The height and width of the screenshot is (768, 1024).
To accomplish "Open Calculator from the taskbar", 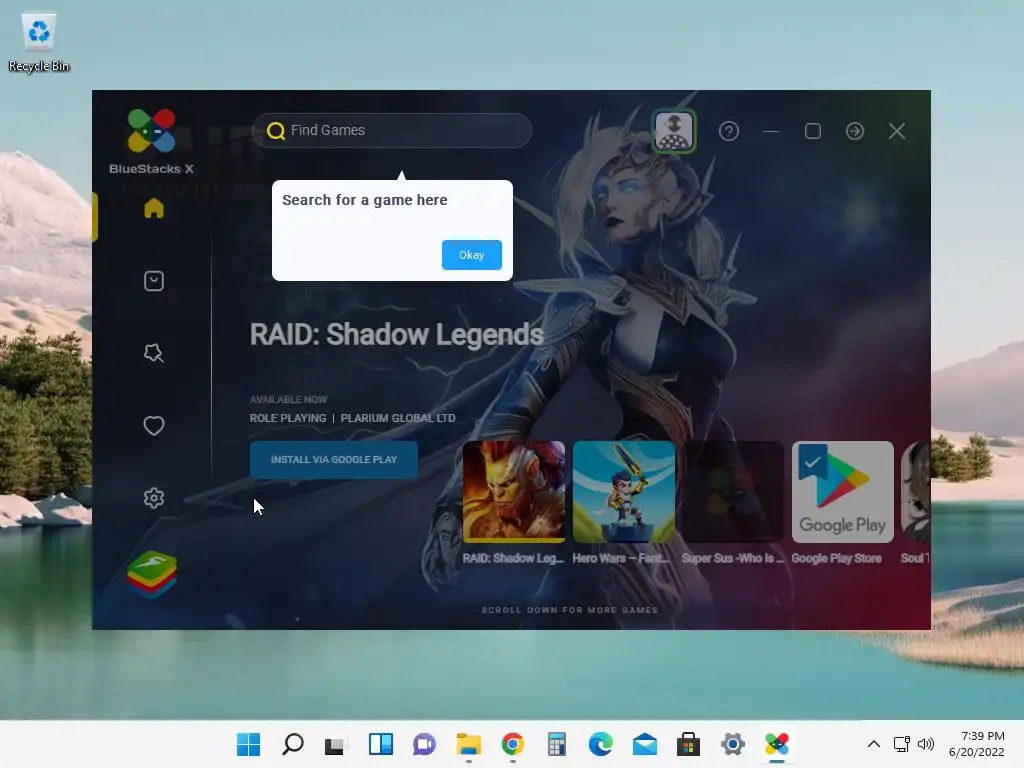I will tap(556, 744).
